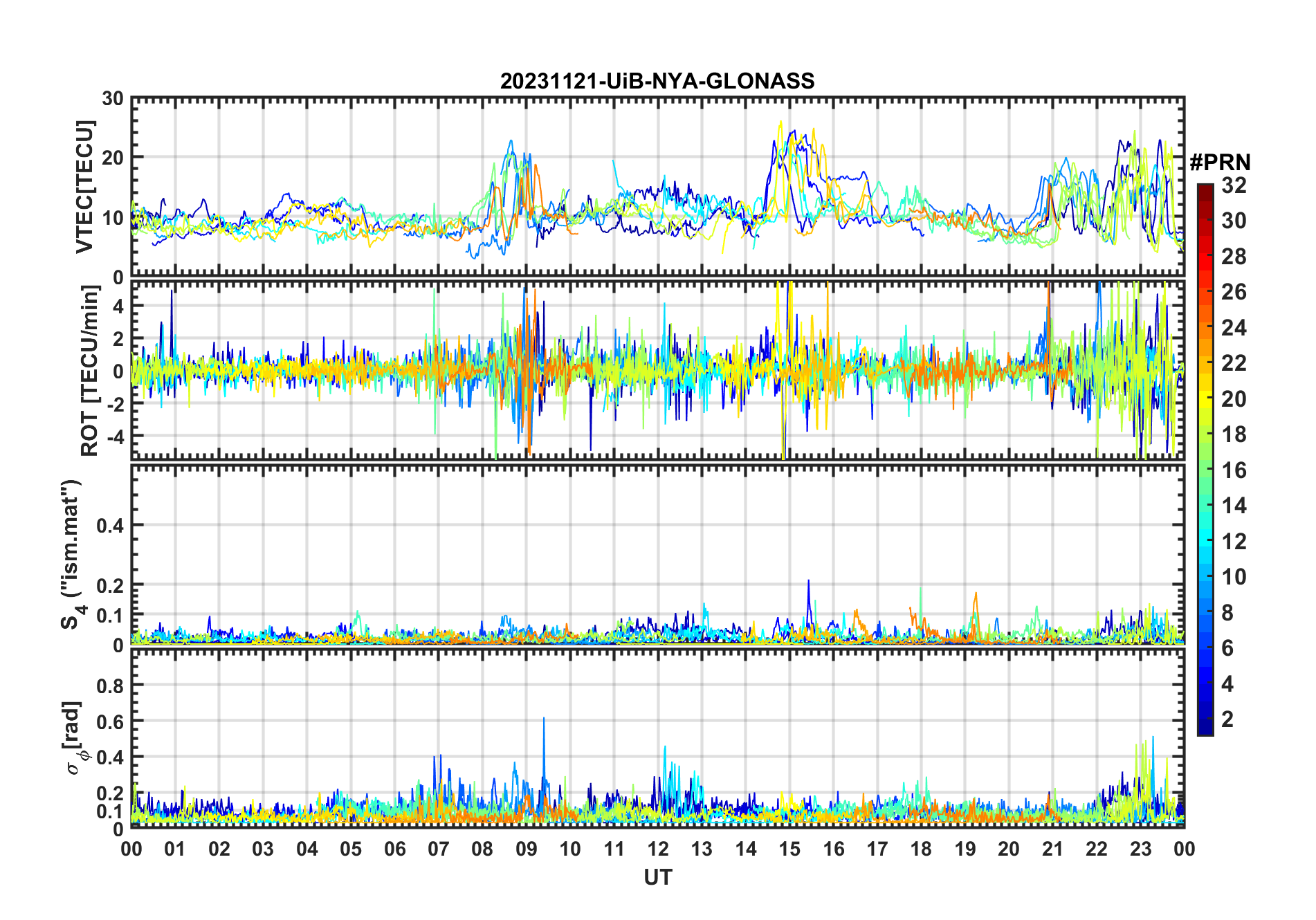Click the S4 ("ism.mat") axis label
Screen dimensions: 1316x920
(71, 555)
